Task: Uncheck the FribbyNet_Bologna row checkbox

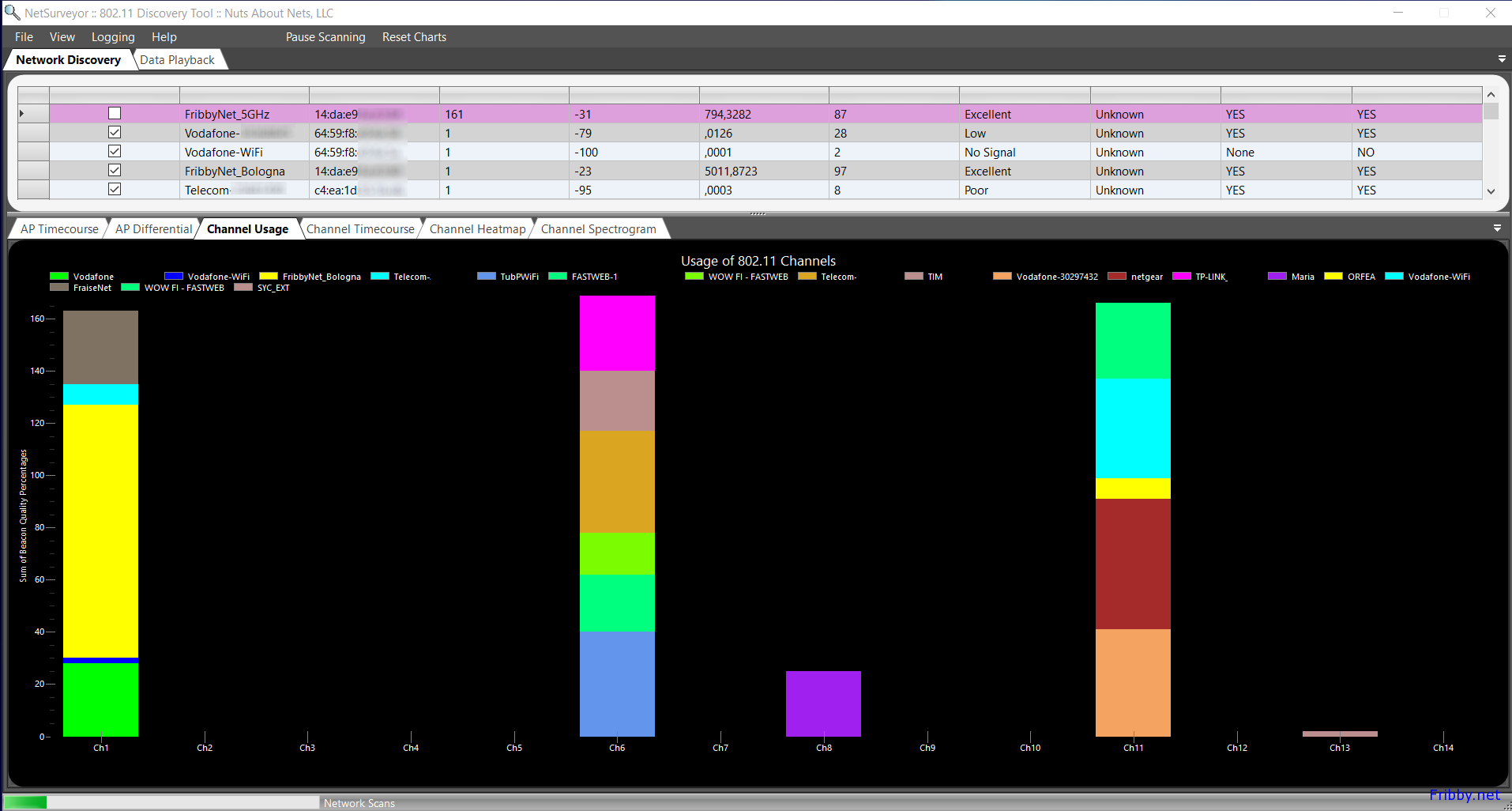Action: point(115,171)
